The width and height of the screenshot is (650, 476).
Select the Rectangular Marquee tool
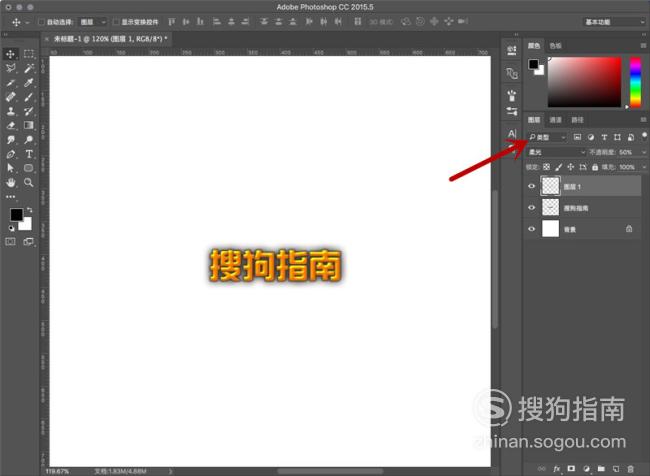pos(29,53)
